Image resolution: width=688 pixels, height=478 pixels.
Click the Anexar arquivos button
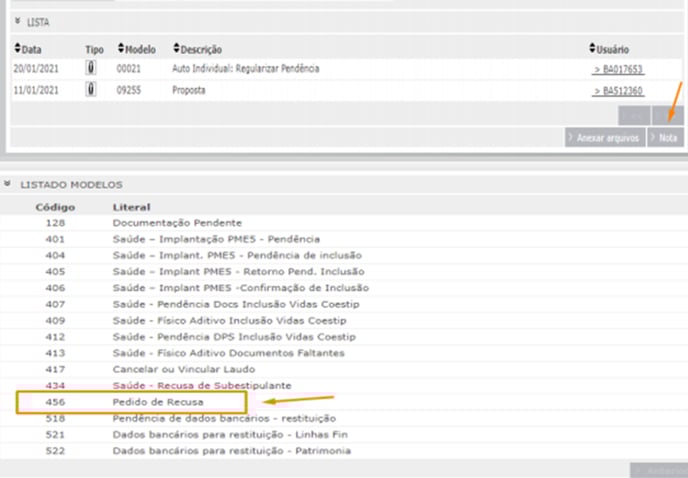[606, 138]
